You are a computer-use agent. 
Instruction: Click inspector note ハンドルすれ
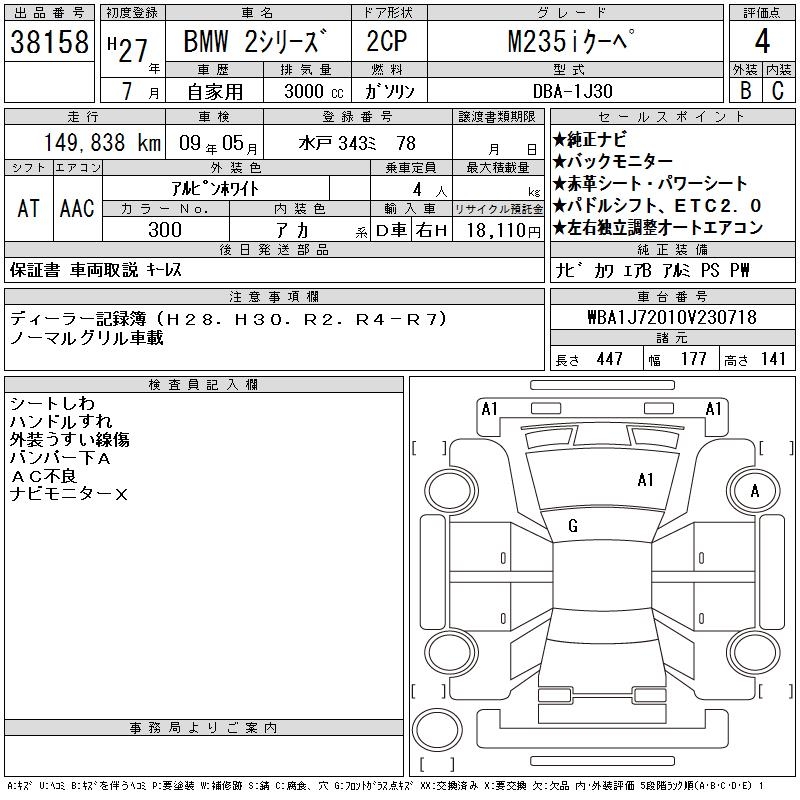[61, 421]
